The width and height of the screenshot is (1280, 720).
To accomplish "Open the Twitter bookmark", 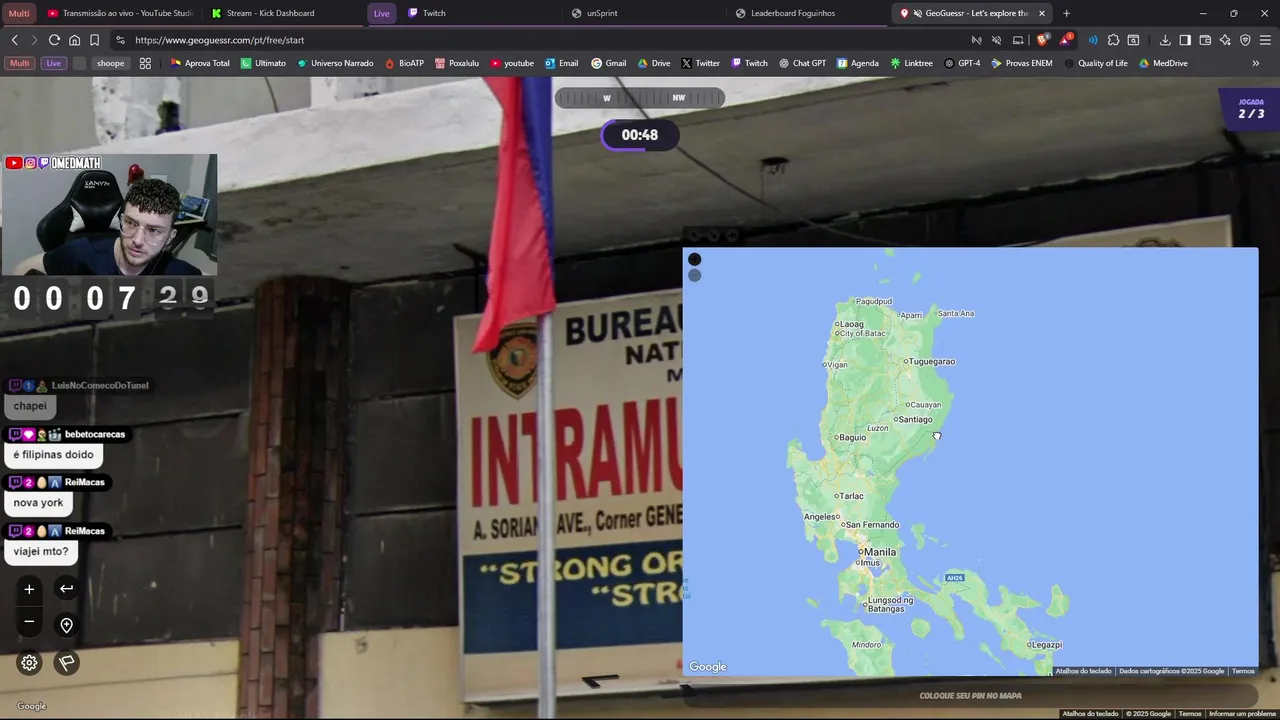I will click(x=700, y=63).
